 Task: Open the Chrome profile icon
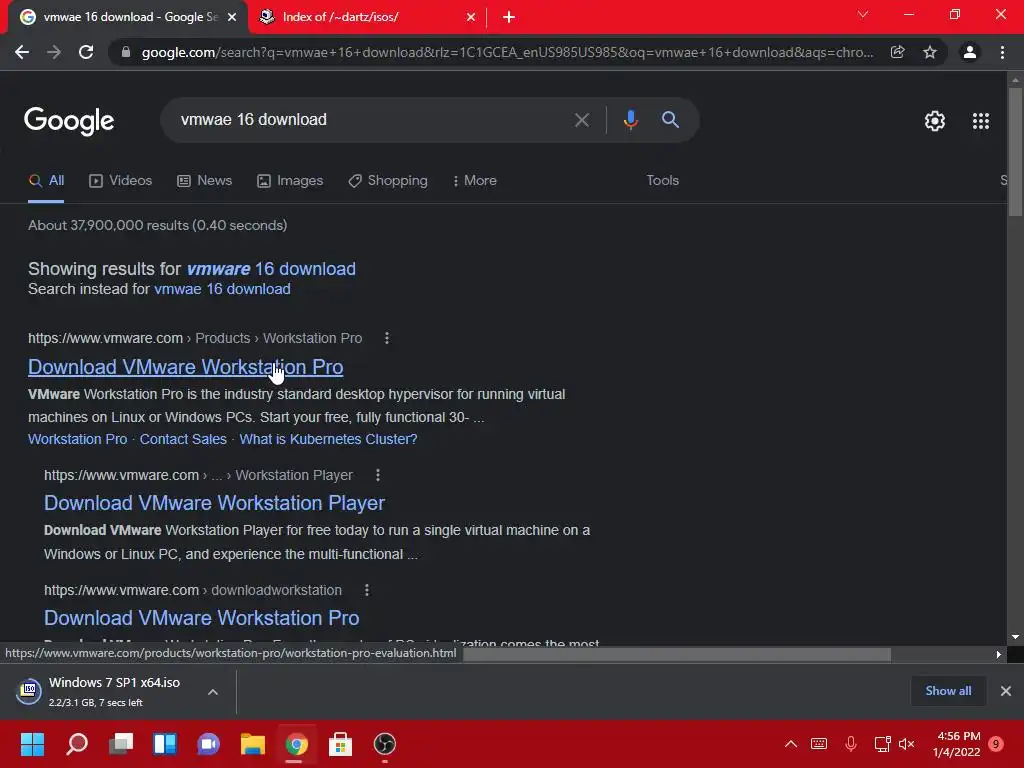970,52
